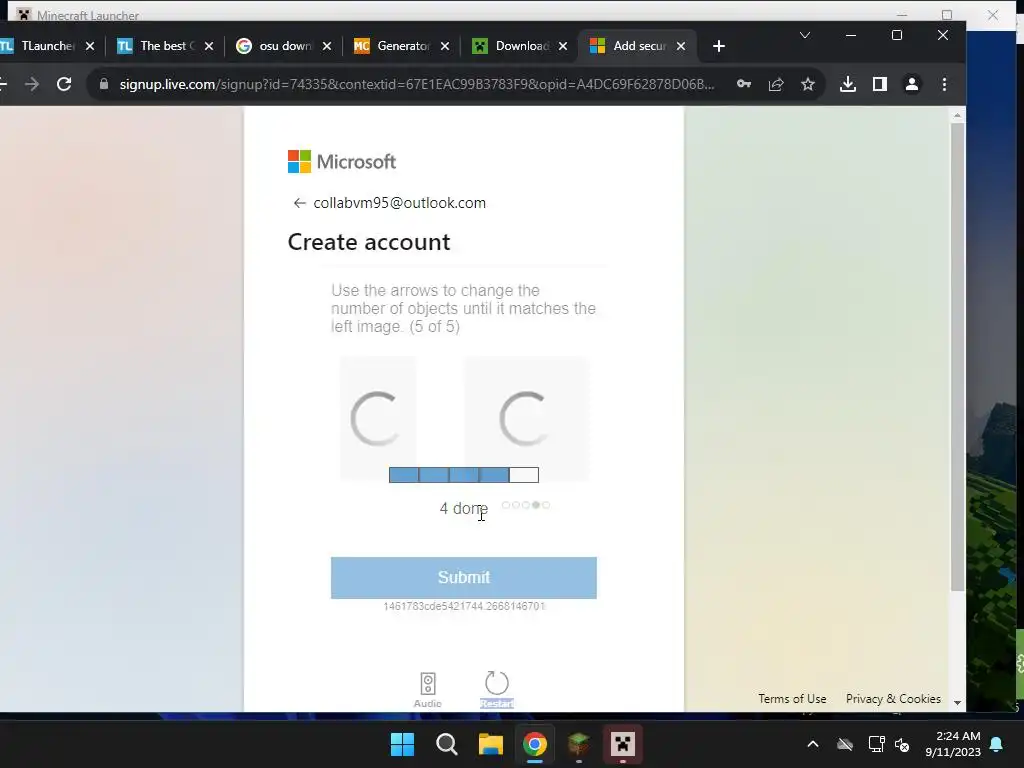
Task: Click the scroll down arrow of the page
Action: click(957, 703)
